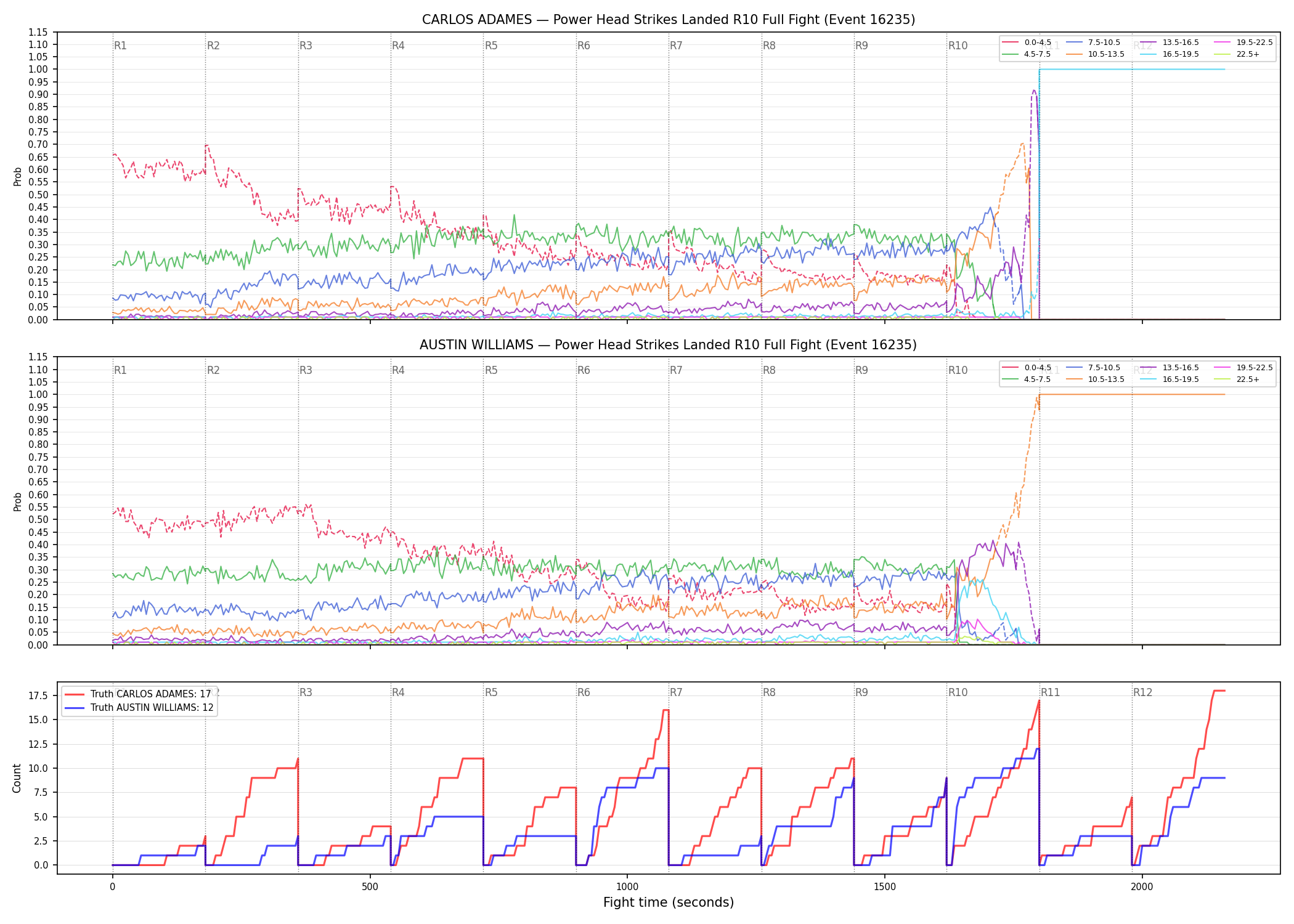Click the 'Count' y-axis label
Screen dimensions: 1294x924
tap(17, 778)
